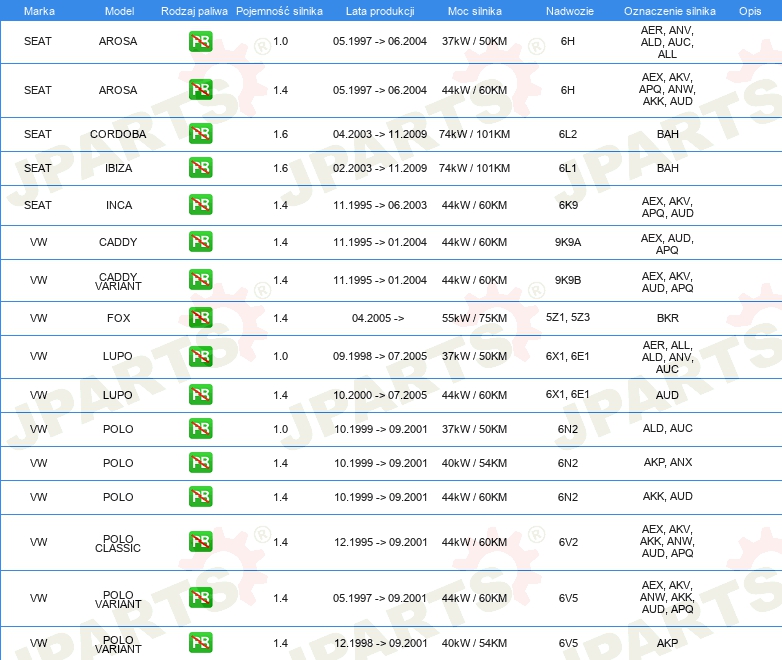The height and width of the screenshot is (660, 782).
Task: Select the CADDY VARIANT model cell
Action: [118, 281]
